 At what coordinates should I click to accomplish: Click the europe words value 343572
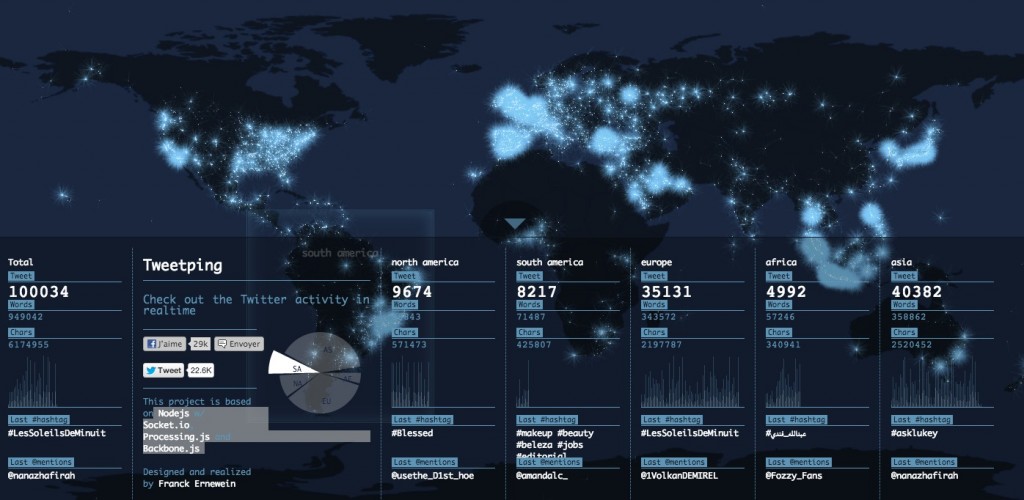(662, 317)
